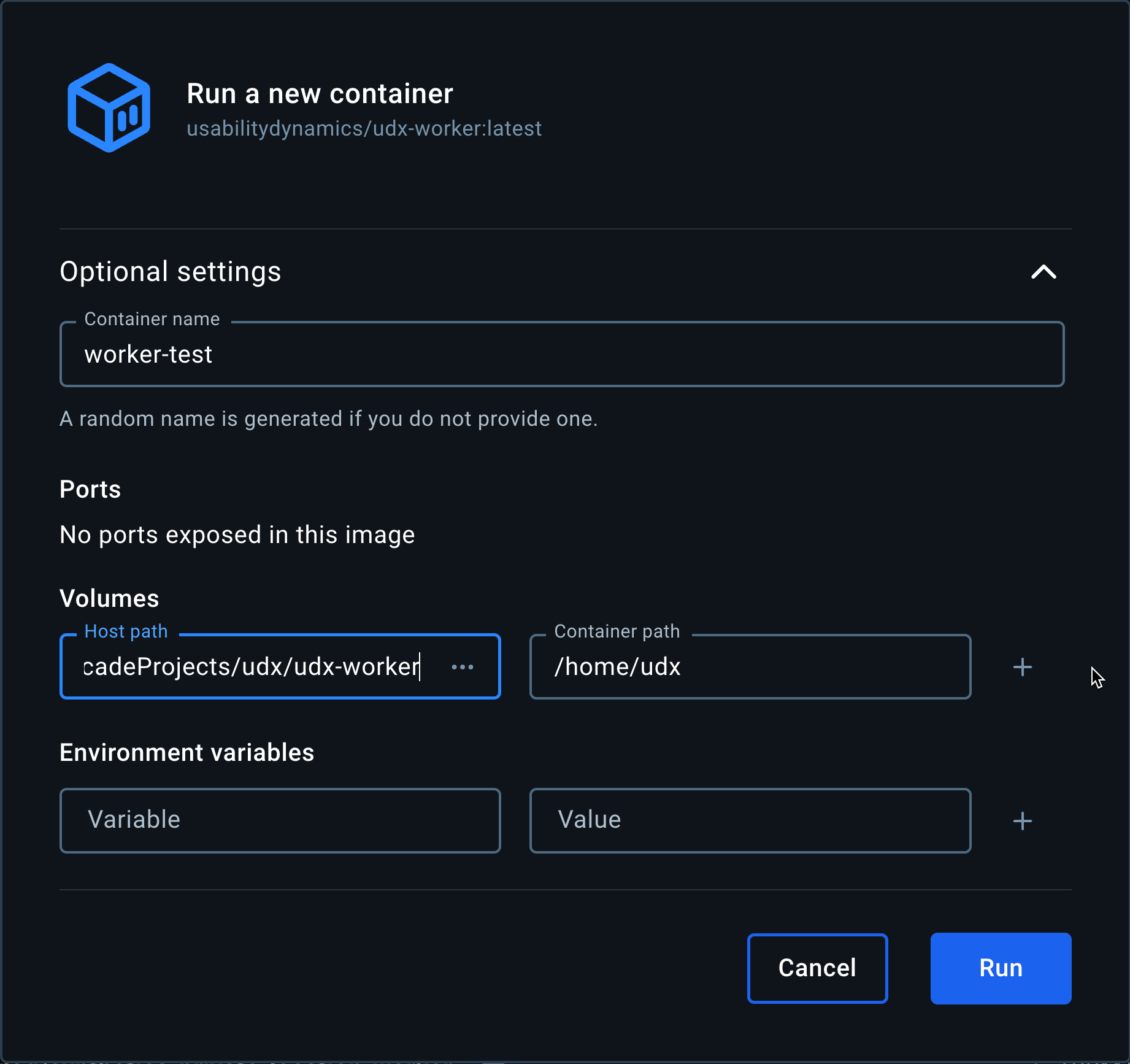Cancel the new container dialog
Image resolution: width=1130 pixels, height=1064 pixels.
click(817, 968)
